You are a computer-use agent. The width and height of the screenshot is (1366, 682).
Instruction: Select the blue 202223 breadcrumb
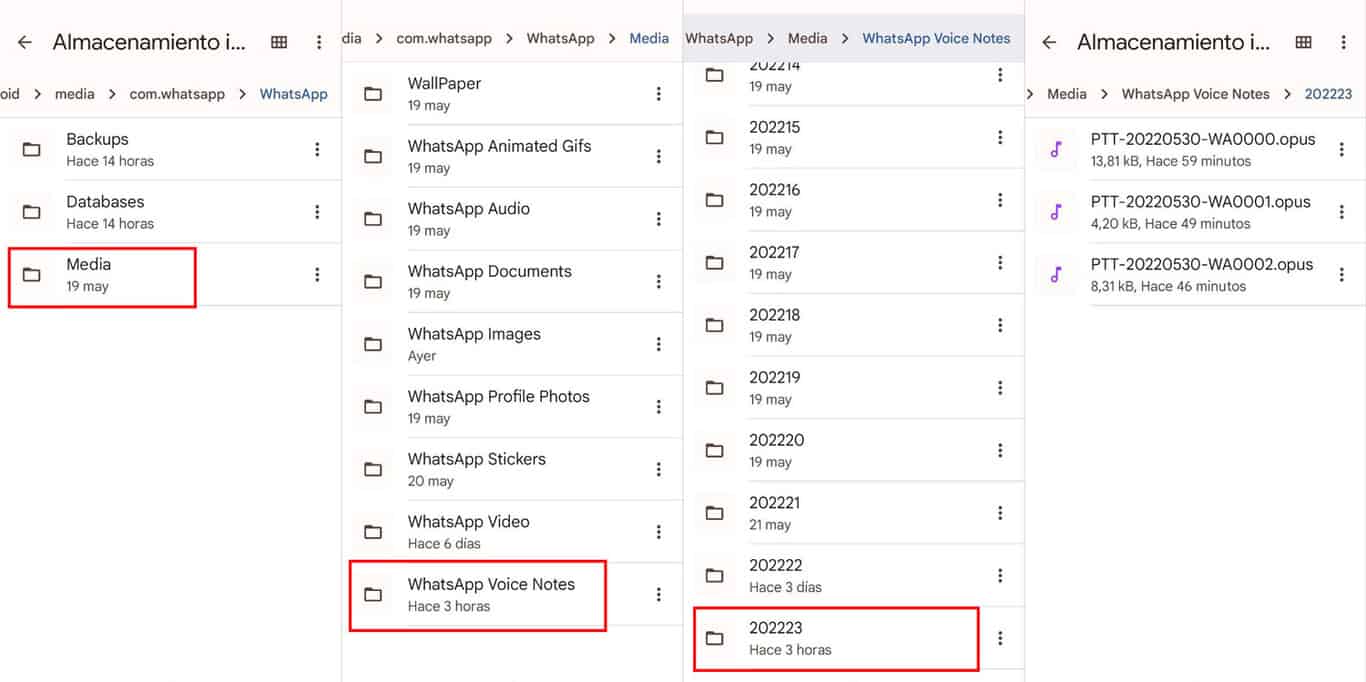coord(1328,94)
